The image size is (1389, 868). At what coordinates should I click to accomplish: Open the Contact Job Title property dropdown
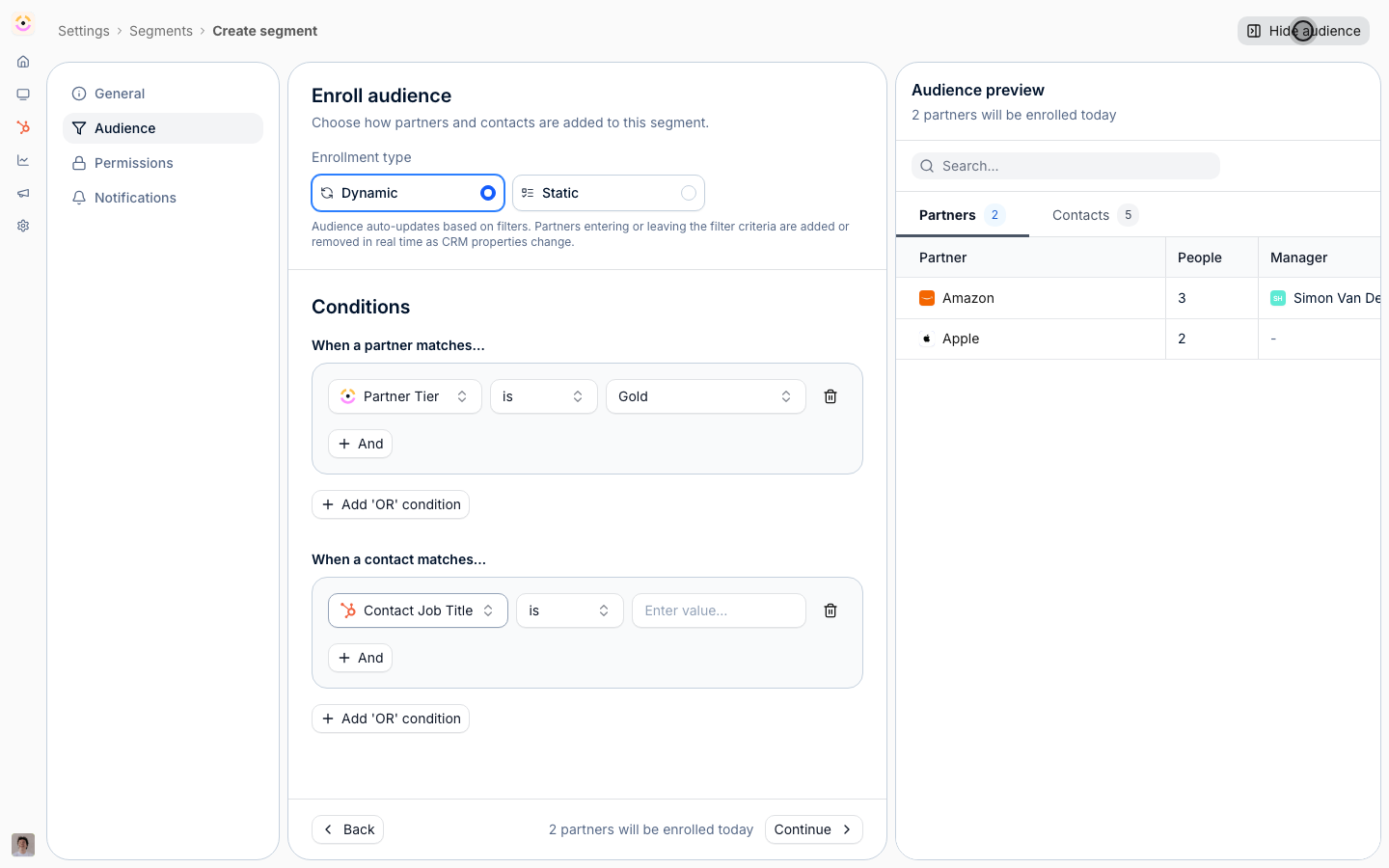pos(418,610)
